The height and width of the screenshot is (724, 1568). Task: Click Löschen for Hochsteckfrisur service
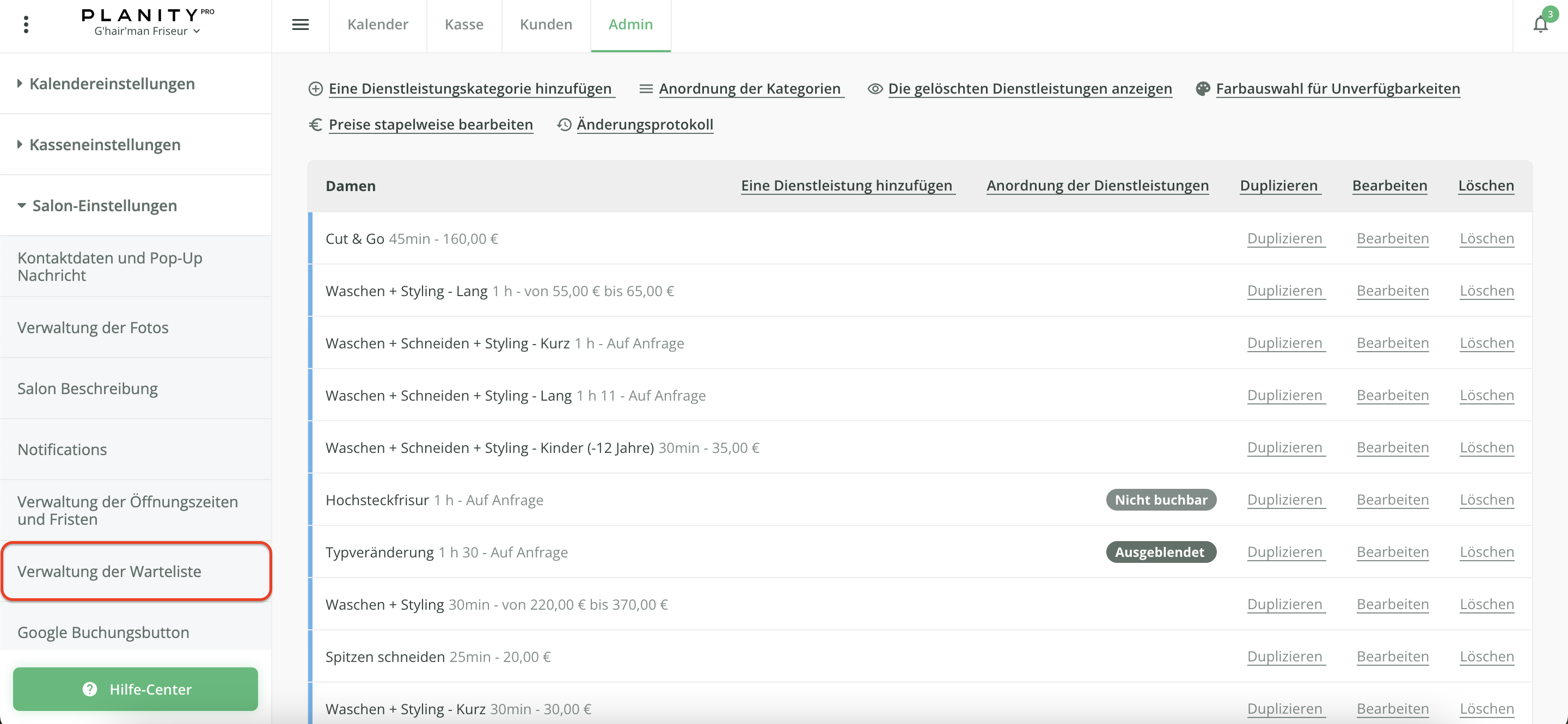point(1486,500)
